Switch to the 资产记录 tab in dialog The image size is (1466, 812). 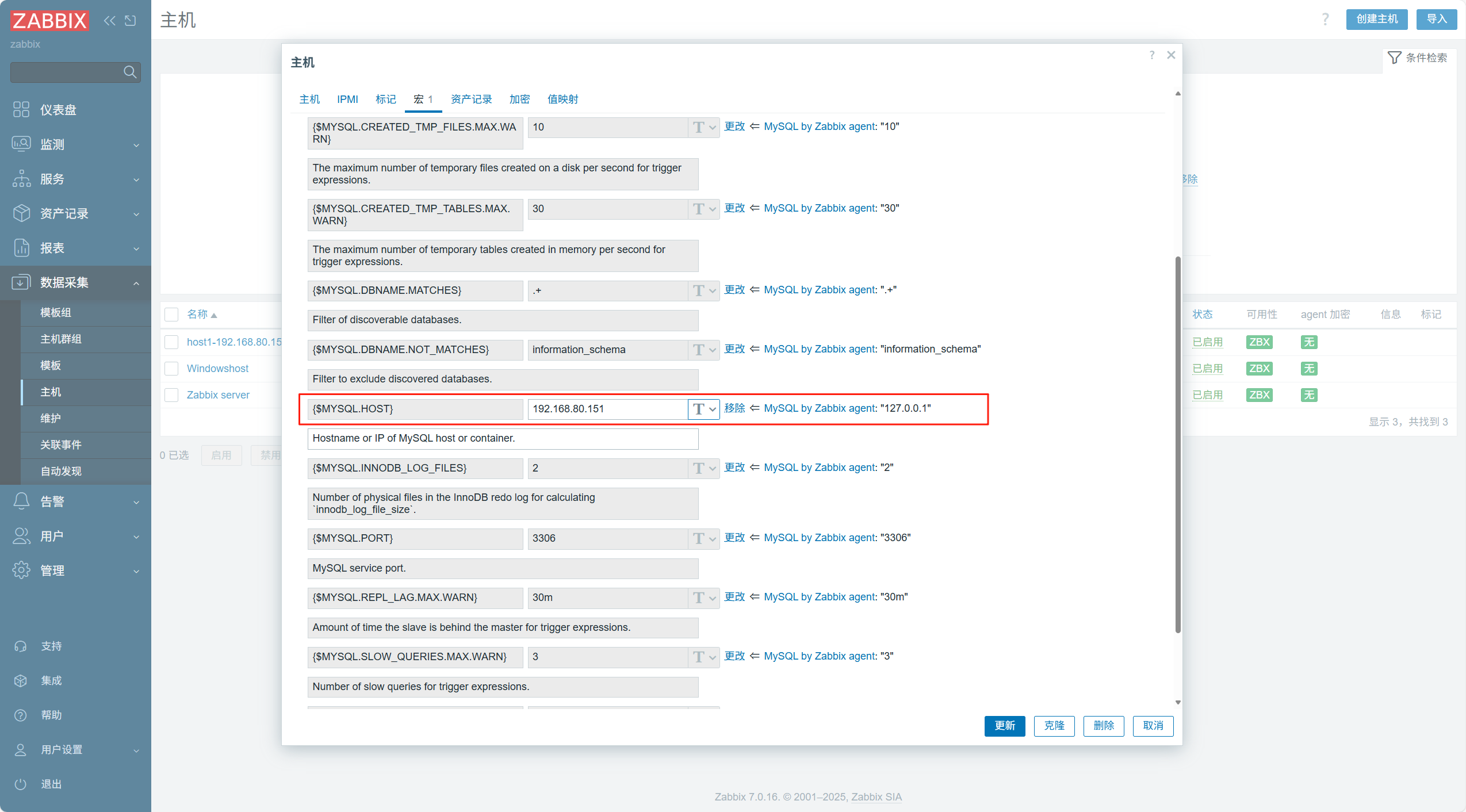(x=472, y=99)
